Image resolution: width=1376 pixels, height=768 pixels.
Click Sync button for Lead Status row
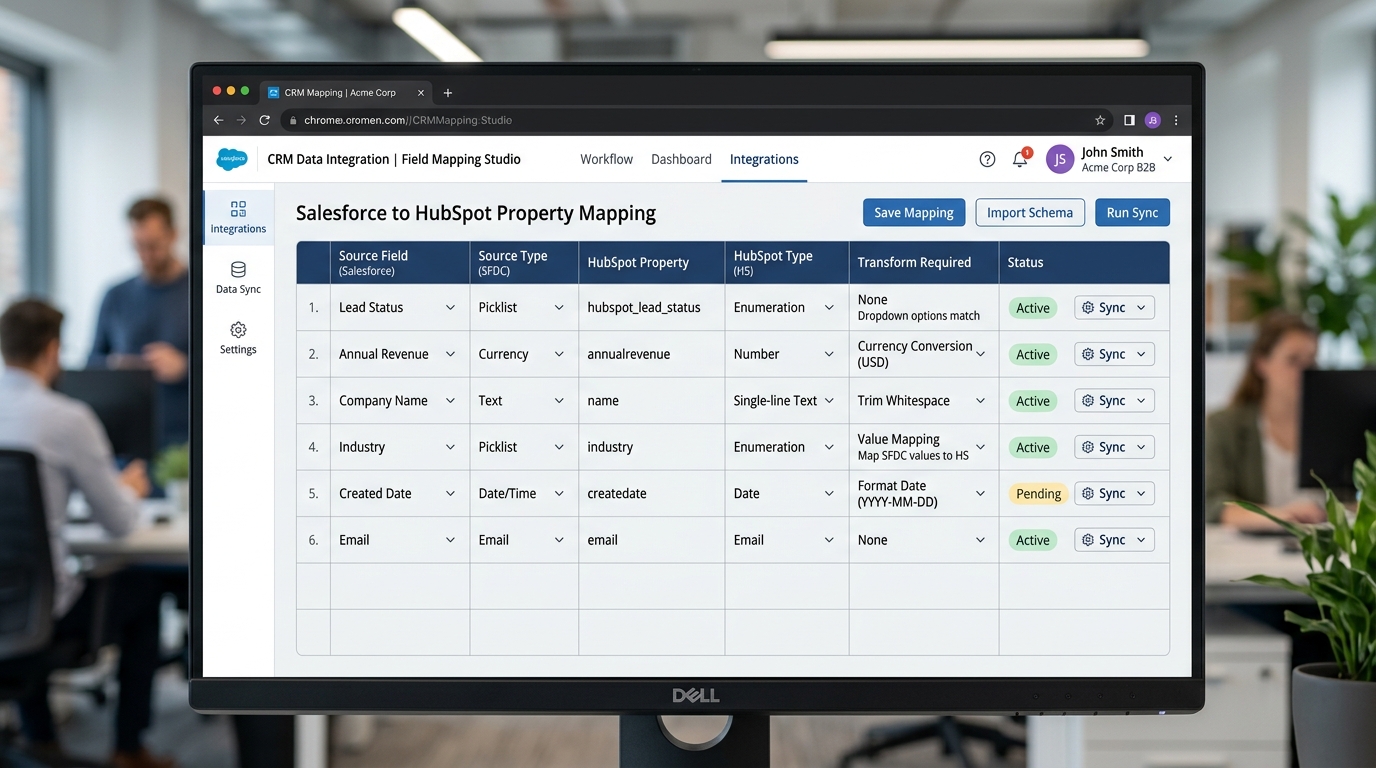(1114, 308)
